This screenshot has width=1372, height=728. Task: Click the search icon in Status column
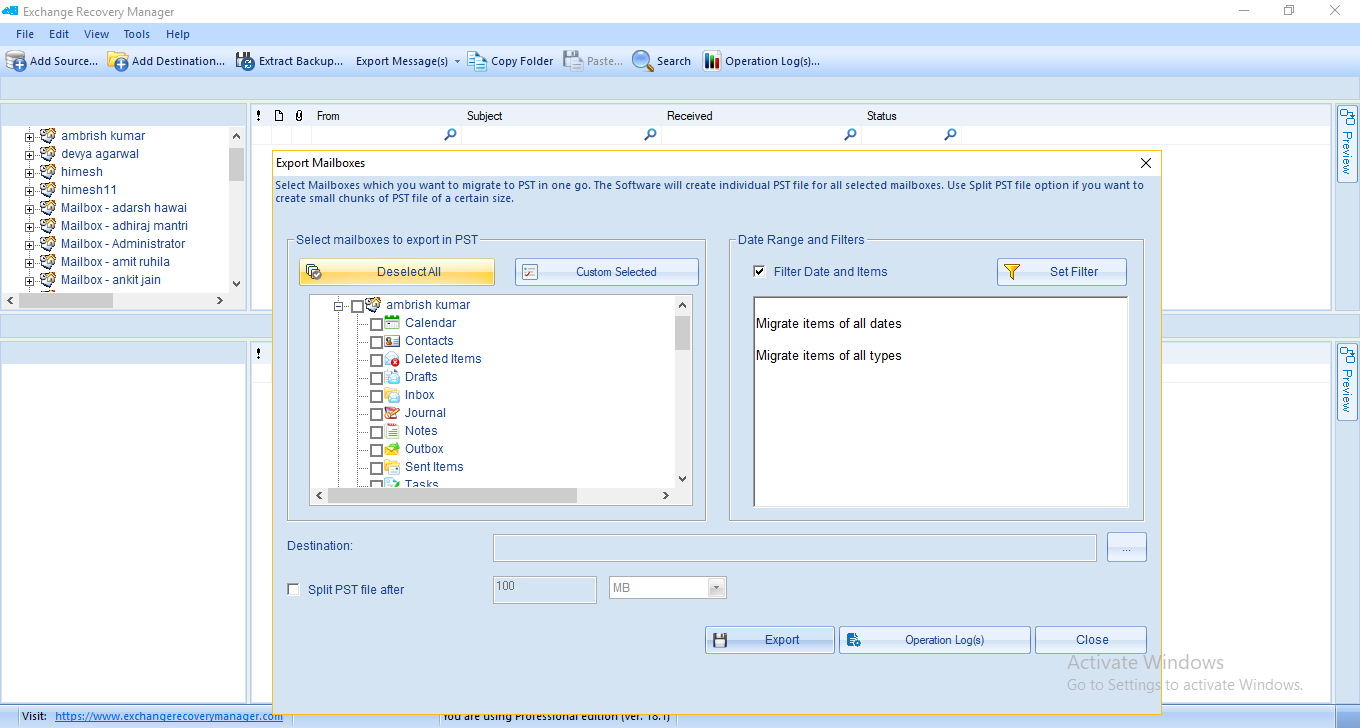[950, 135]
